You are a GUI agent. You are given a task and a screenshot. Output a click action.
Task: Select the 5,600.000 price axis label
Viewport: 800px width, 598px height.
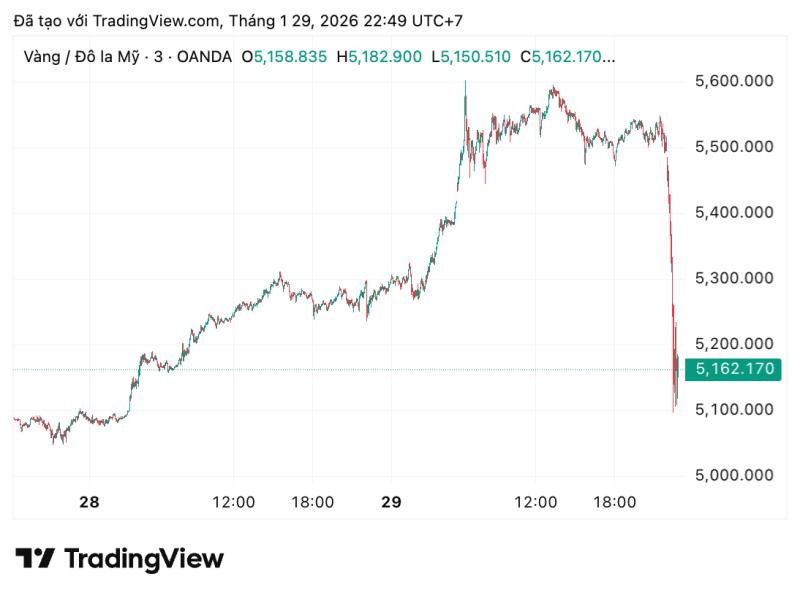pyautogui.click(x=734, y=81)
